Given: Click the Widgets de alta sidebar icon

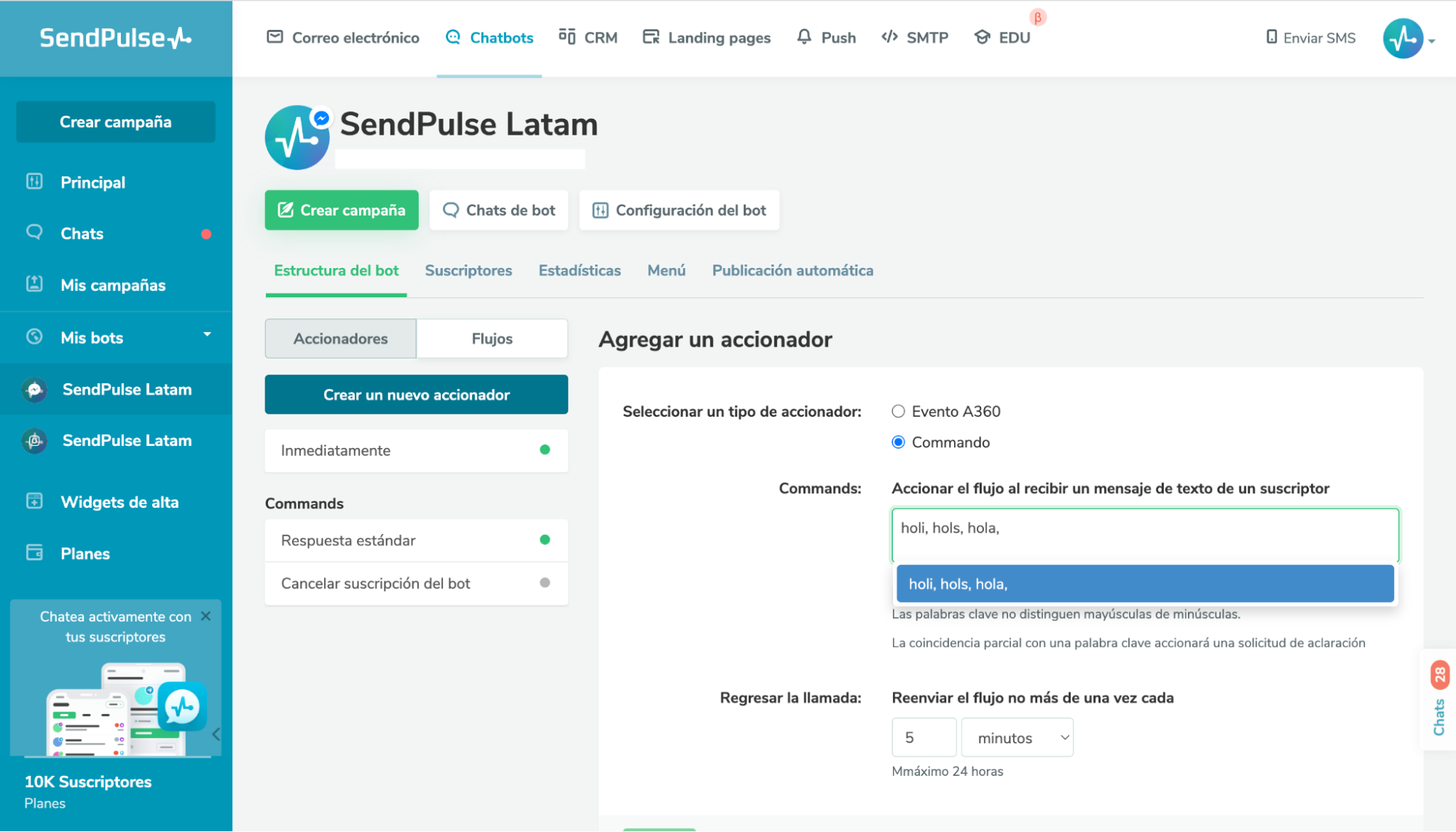Looking at the screenshot, I should click(x=34, y=501).
